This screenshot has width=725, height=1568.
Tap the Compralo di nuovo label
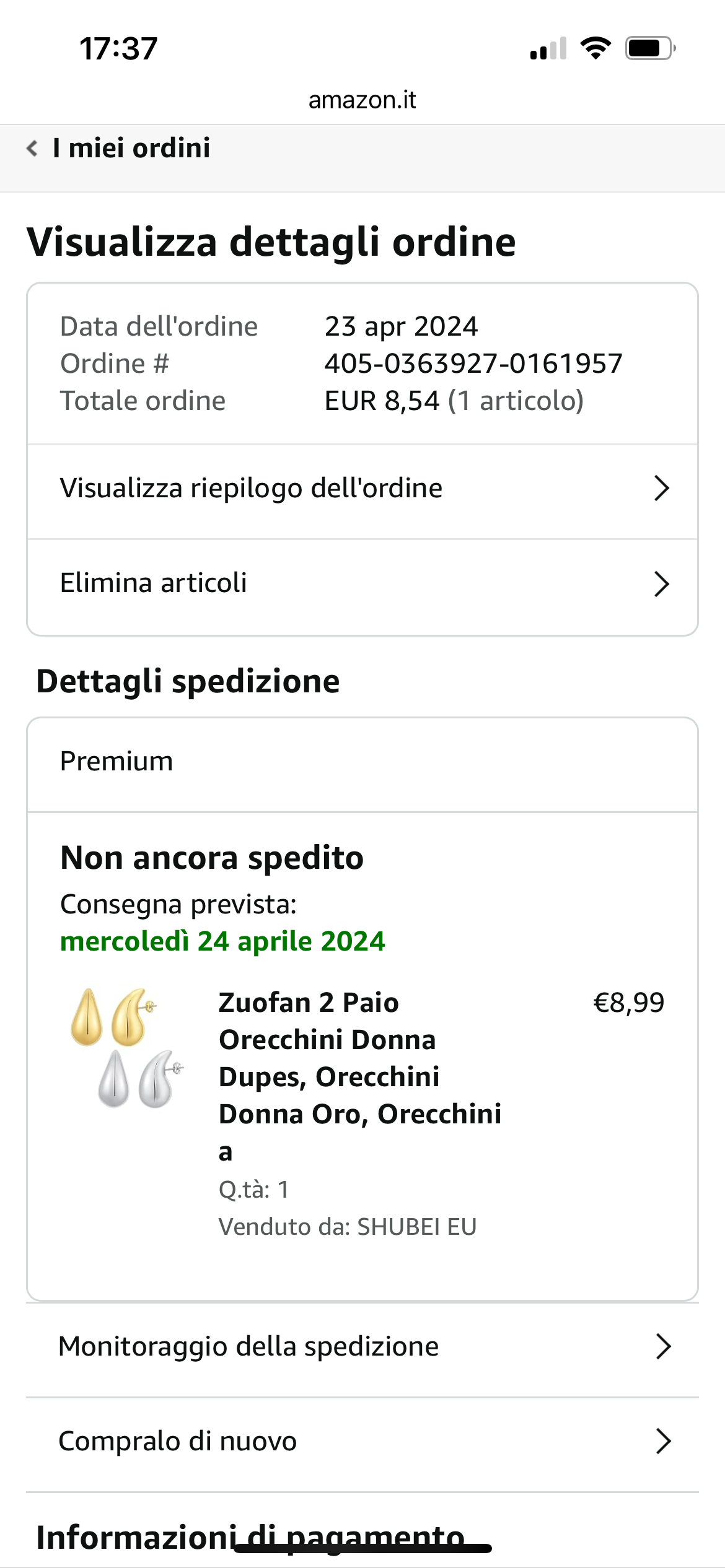click(178, 1441)
